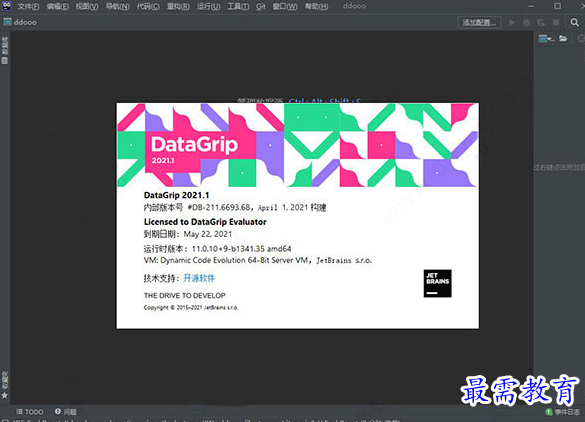Open the 问题 (Problems) tool window
The width and height of the screenshot is (585, 422).
[x=66, y=412]
